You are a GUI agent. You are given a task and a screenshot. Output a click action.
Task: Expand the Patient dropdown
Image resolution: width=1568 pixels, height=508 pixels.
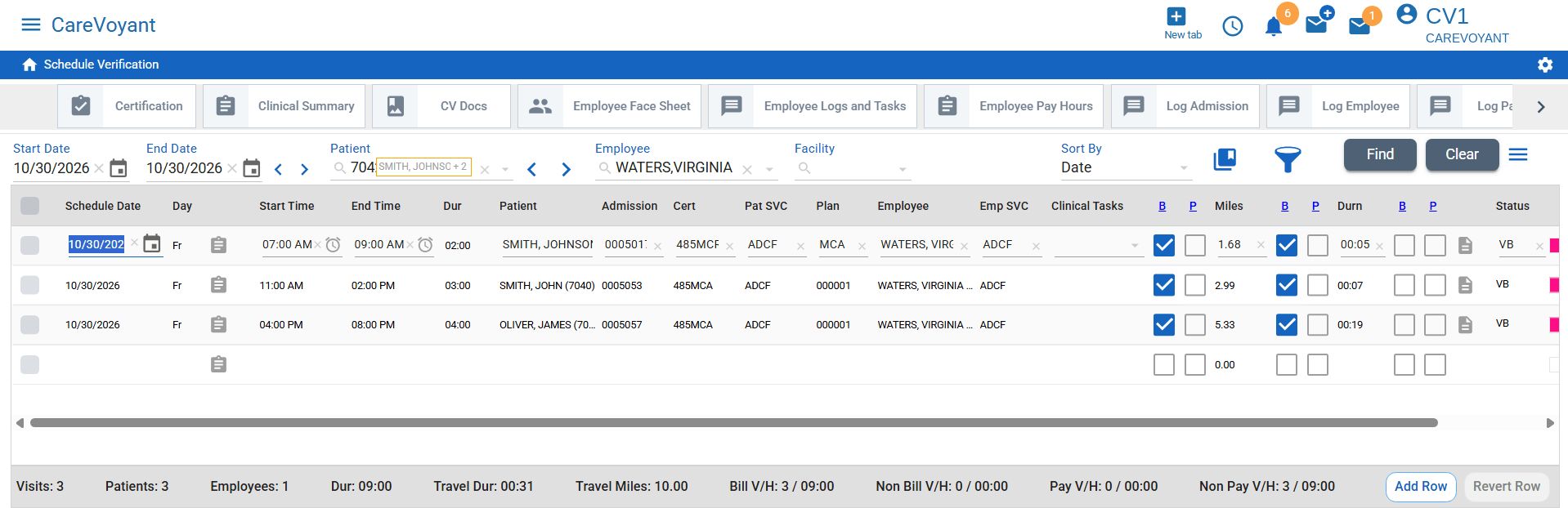coord(505,169)
